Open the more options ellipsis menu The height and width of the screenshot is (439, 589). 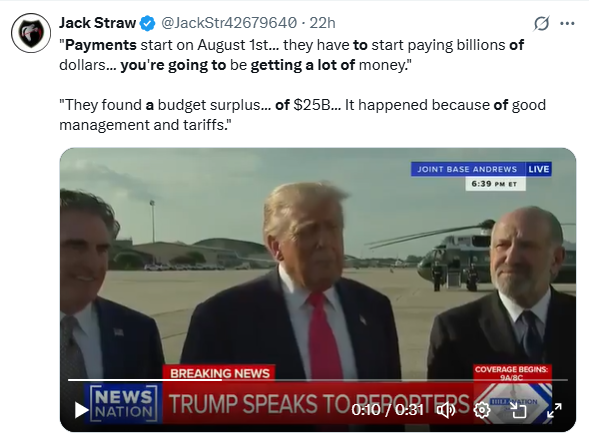click(x=567, y=24)
